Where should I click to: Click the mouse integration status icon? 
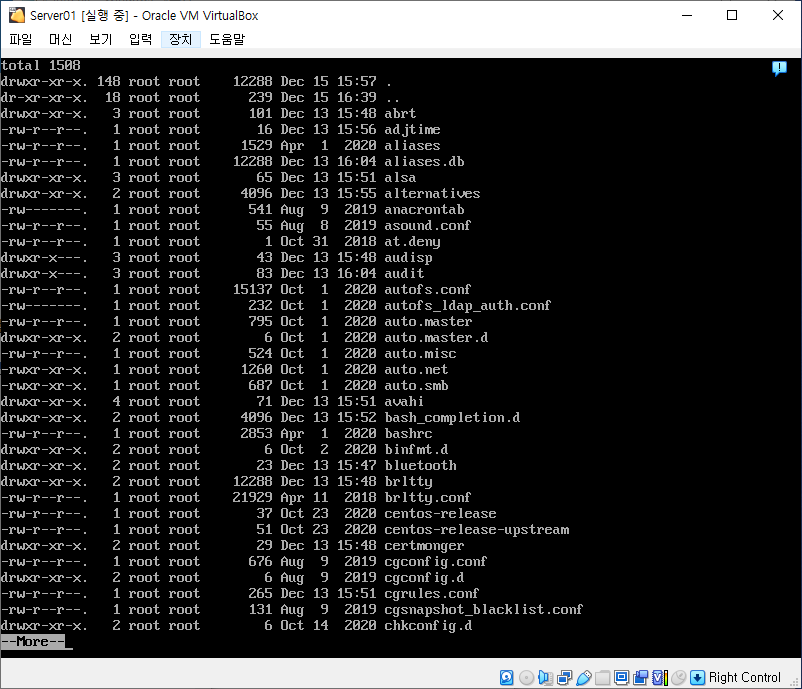click(678, 678)
